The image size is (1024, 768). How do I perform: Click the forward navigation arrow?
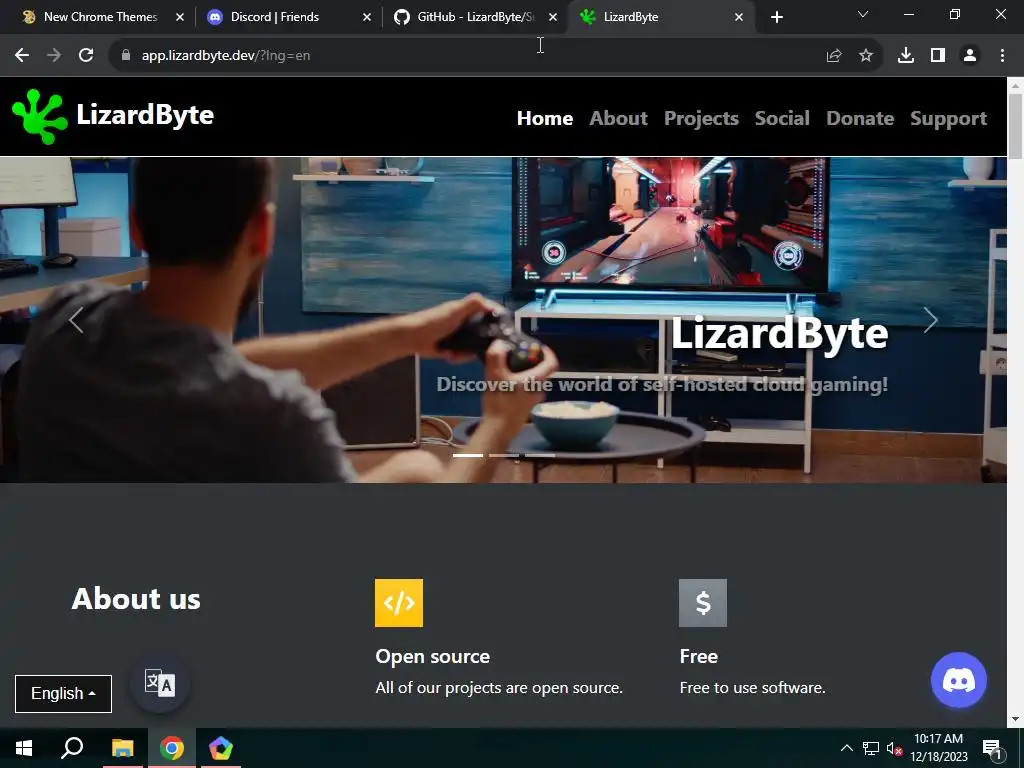54,56
